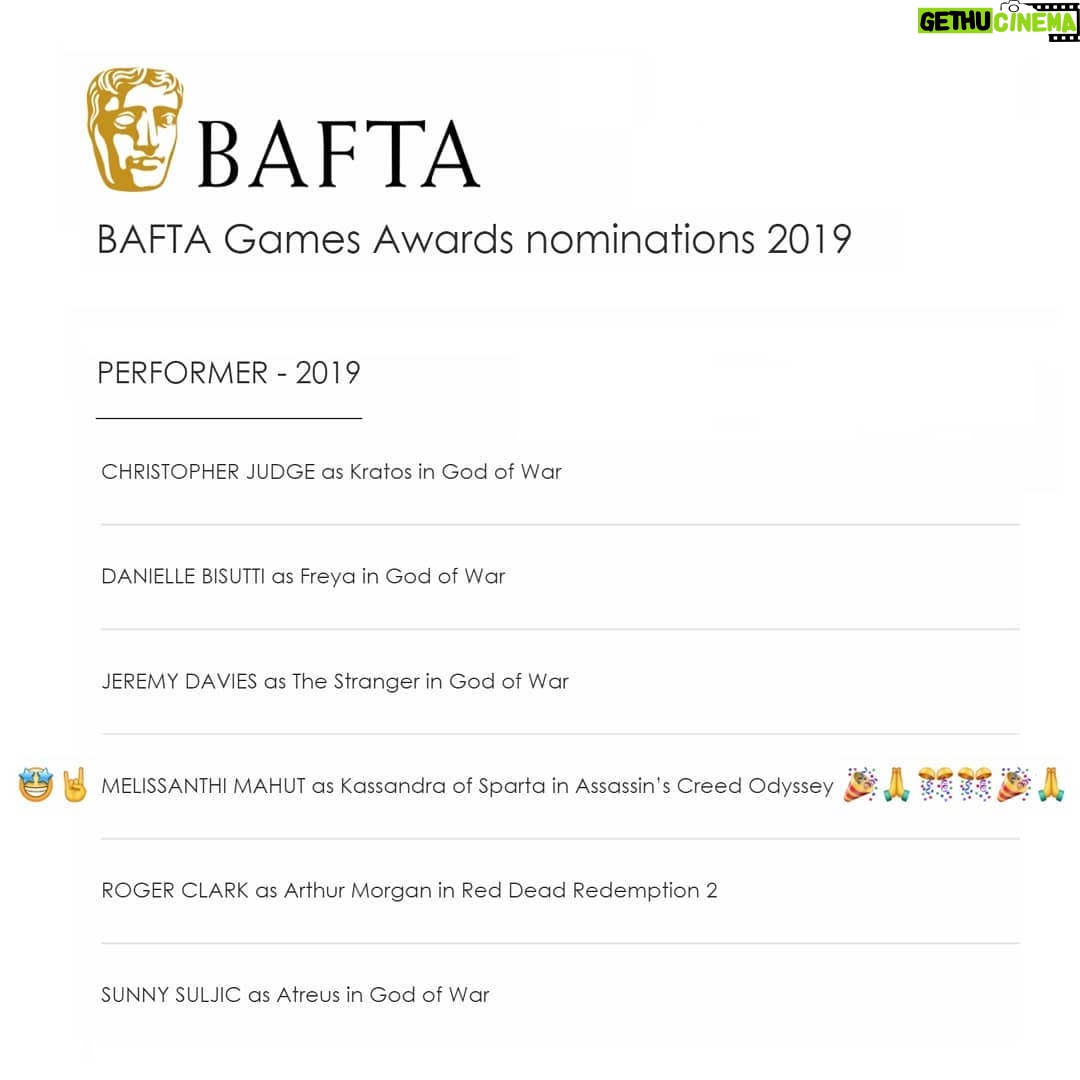Select the BAFTA Games Awards nominations 2019 heading
Image resolution: width=1080 pixels, height=1080 pixels.
tap(474, 239)
